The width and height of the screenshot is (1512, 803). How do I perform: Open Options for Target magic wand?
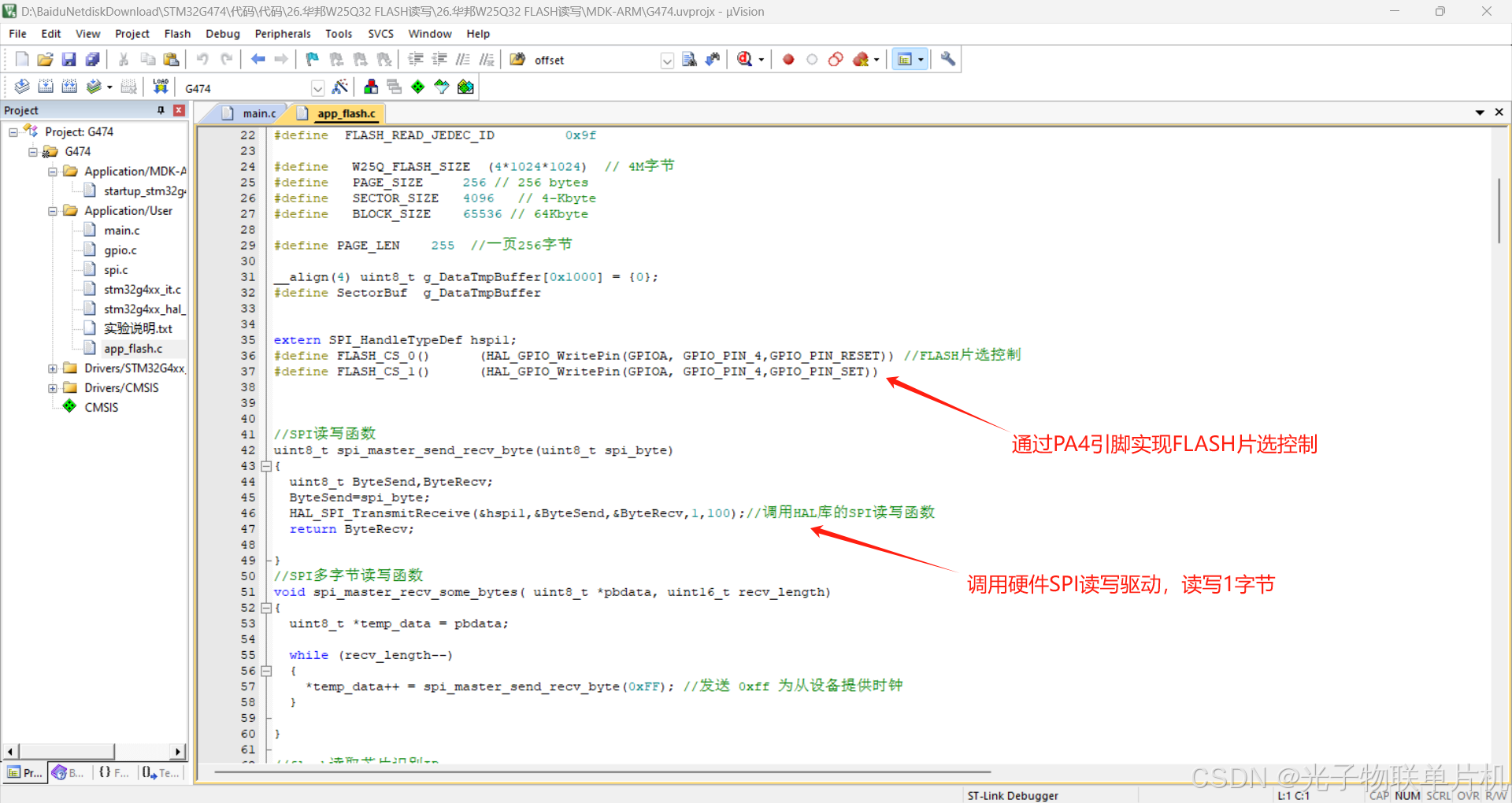(340, 87)
